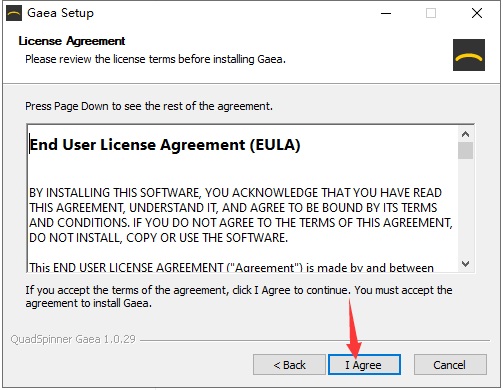Click the End User License Agreement heading
This screenshot has width=503, height=390.
click(165, 145)
